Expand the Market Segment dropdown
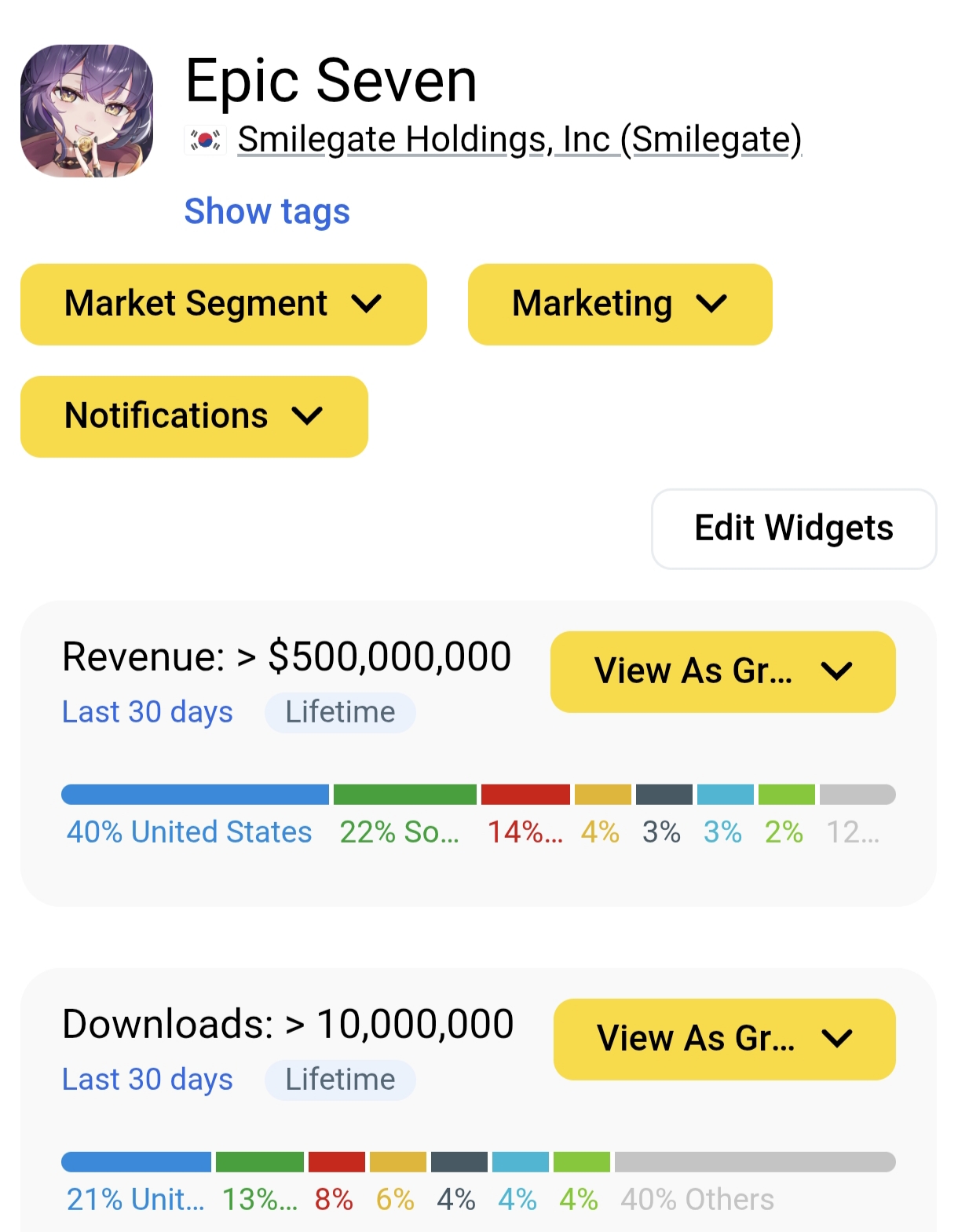This screenshot has width=958, height=1232. pyautogui.click(x=223, y=304)
